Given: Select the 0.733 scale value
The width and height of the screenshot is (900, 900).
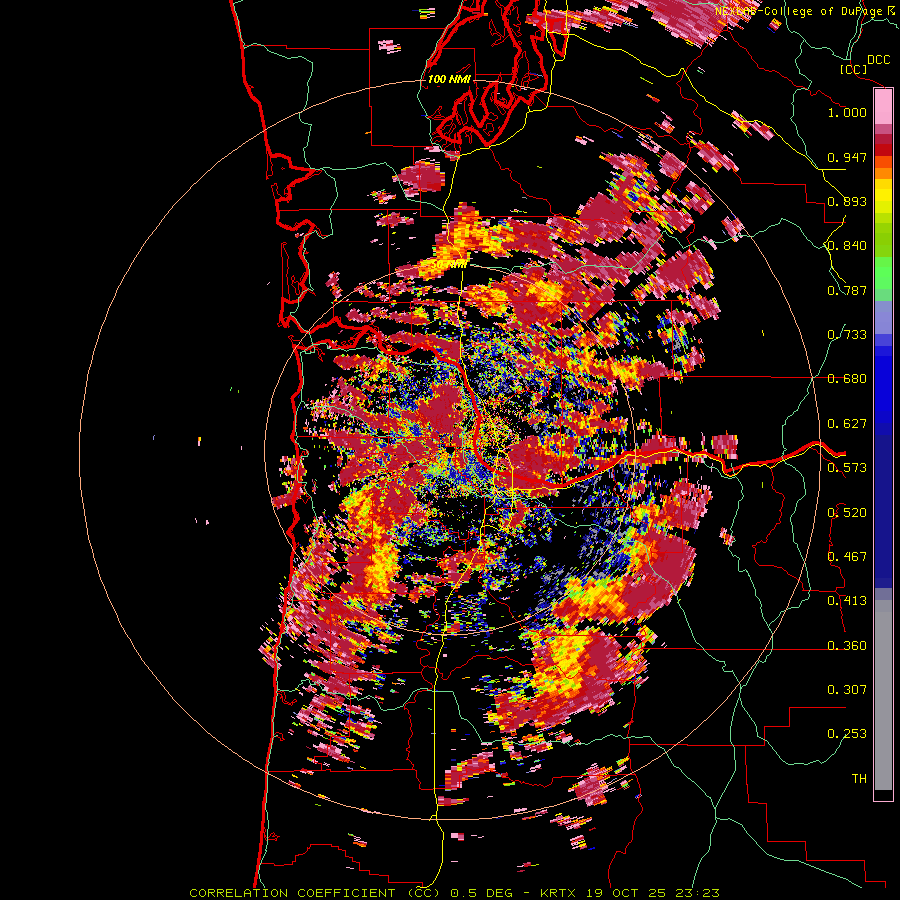Looking at the screenshot, I should 847,335.
